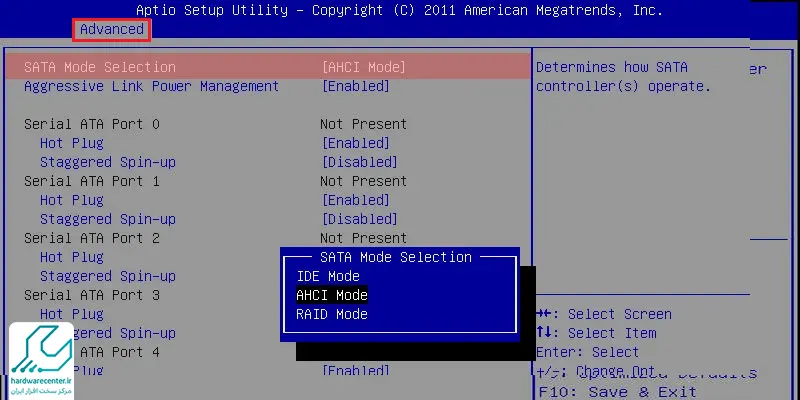Select the Serial ATA Port 0 entry

[92, 124]
